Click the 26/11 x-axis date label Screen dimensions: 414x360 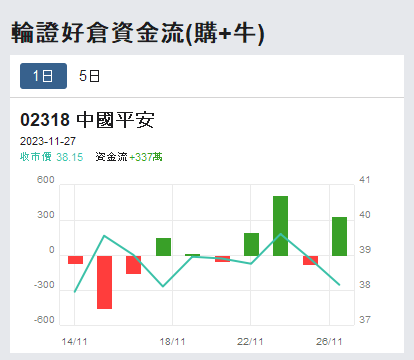coord(329,342)
